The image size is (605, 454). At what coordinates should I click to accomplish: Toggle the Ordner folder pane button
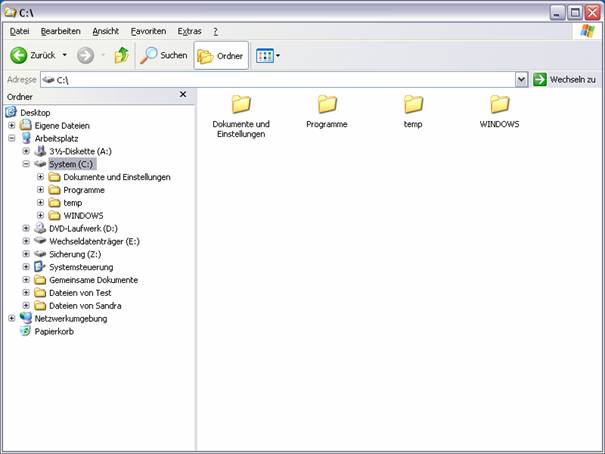coord(221,56)
